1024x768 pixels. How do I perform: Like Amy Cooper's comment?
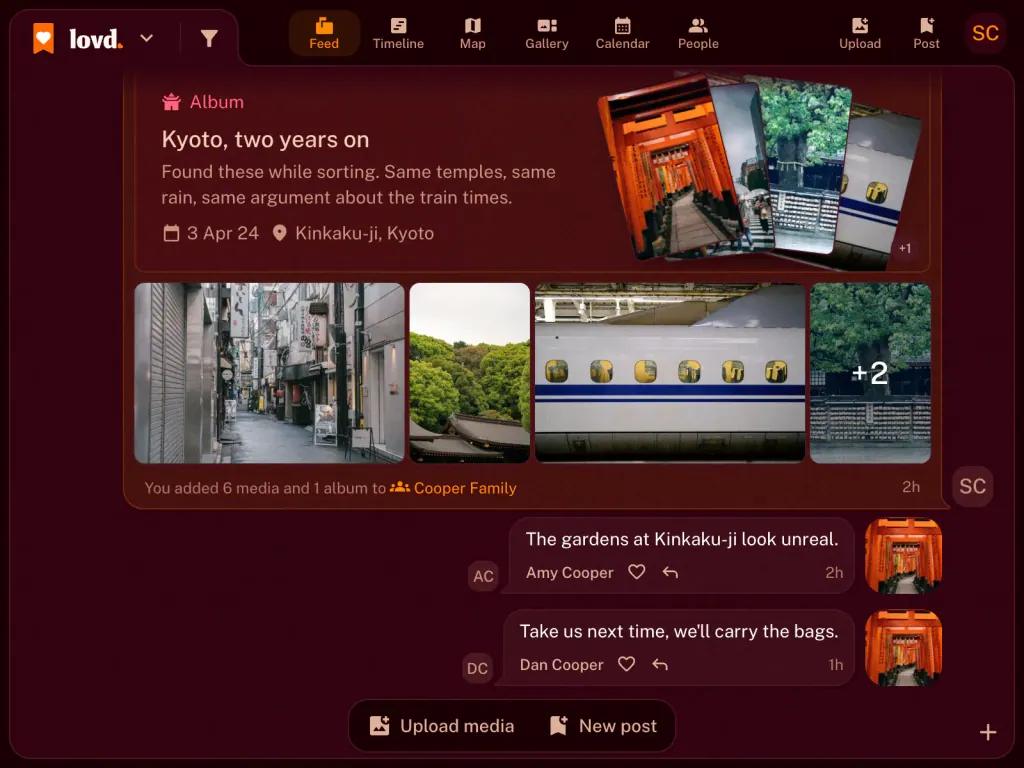point(637,572)
